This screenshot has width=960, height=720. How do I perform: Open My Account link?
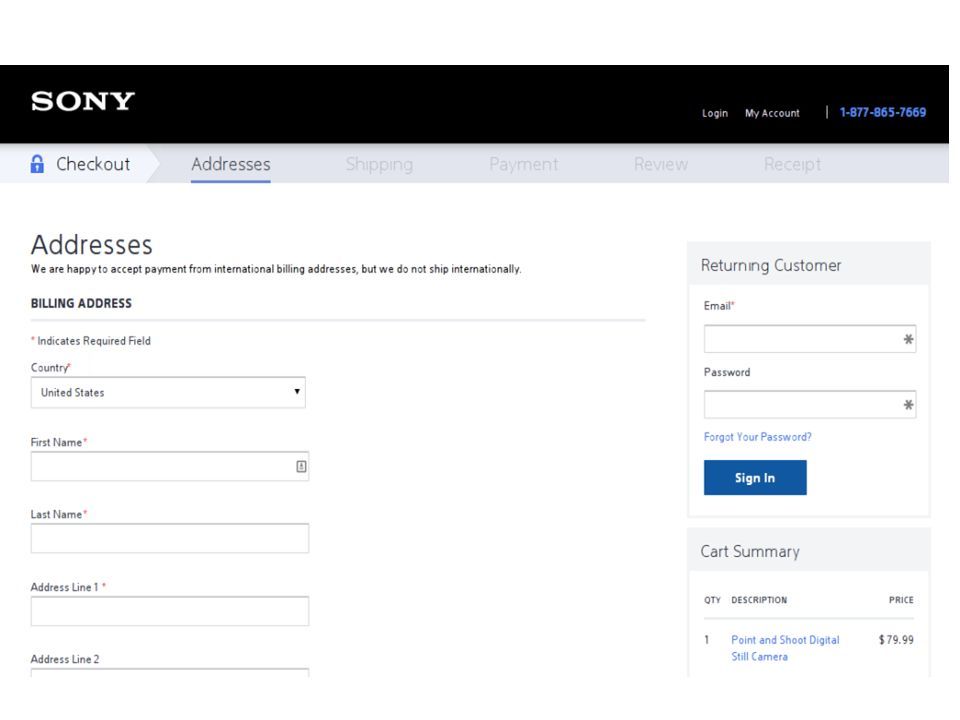[772, 113]
